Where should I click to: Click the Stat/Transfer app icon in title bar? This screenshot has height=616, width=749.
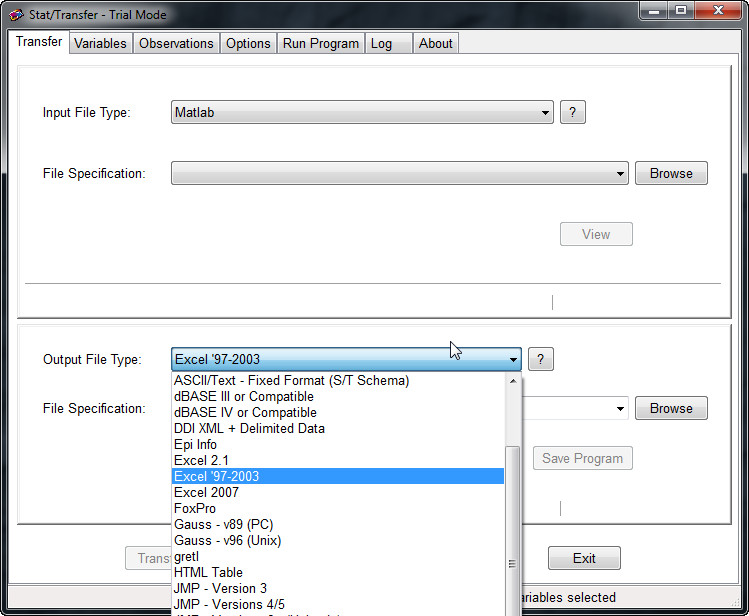16,15
